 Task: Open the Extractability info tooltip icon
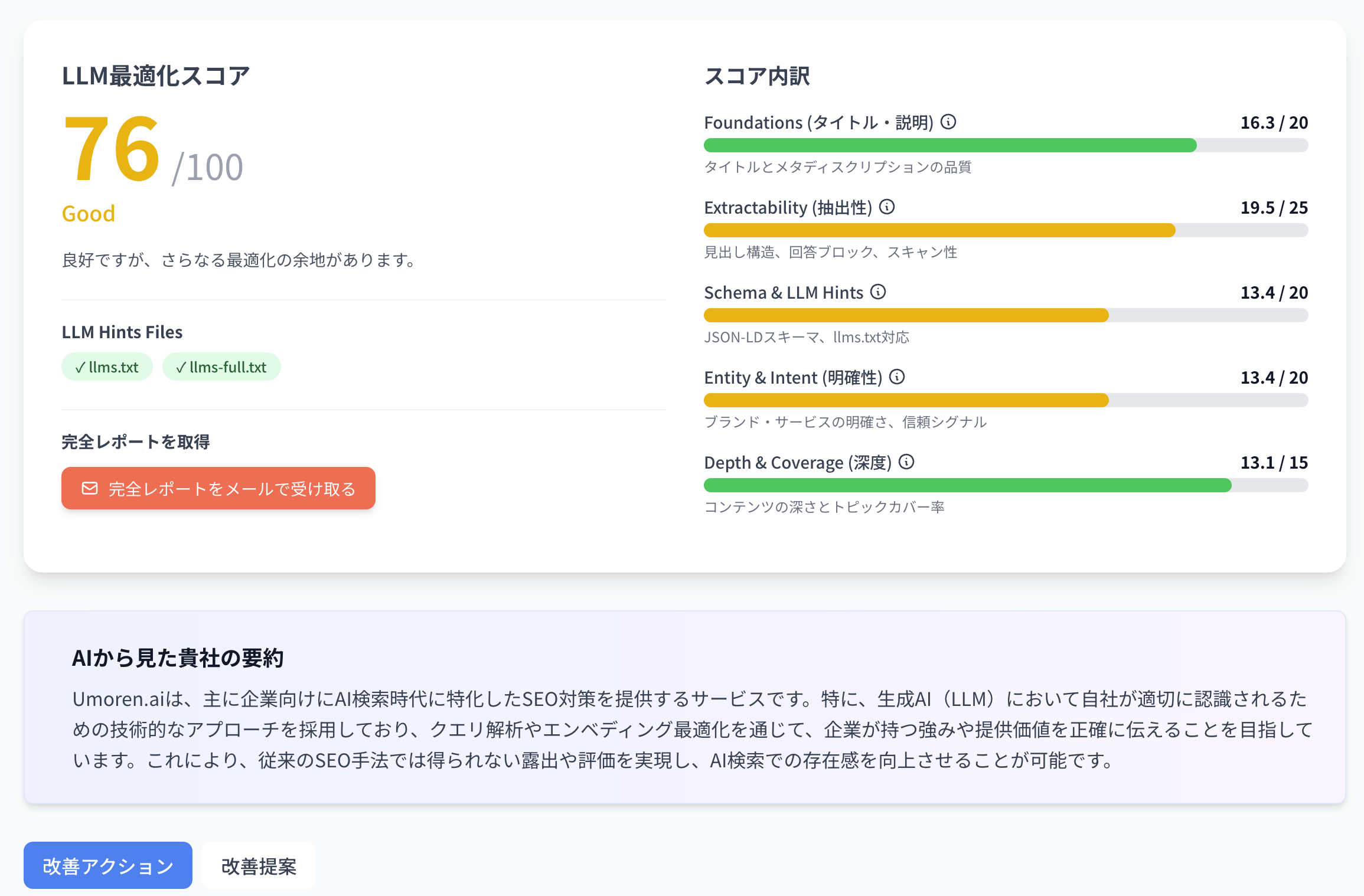887,208
